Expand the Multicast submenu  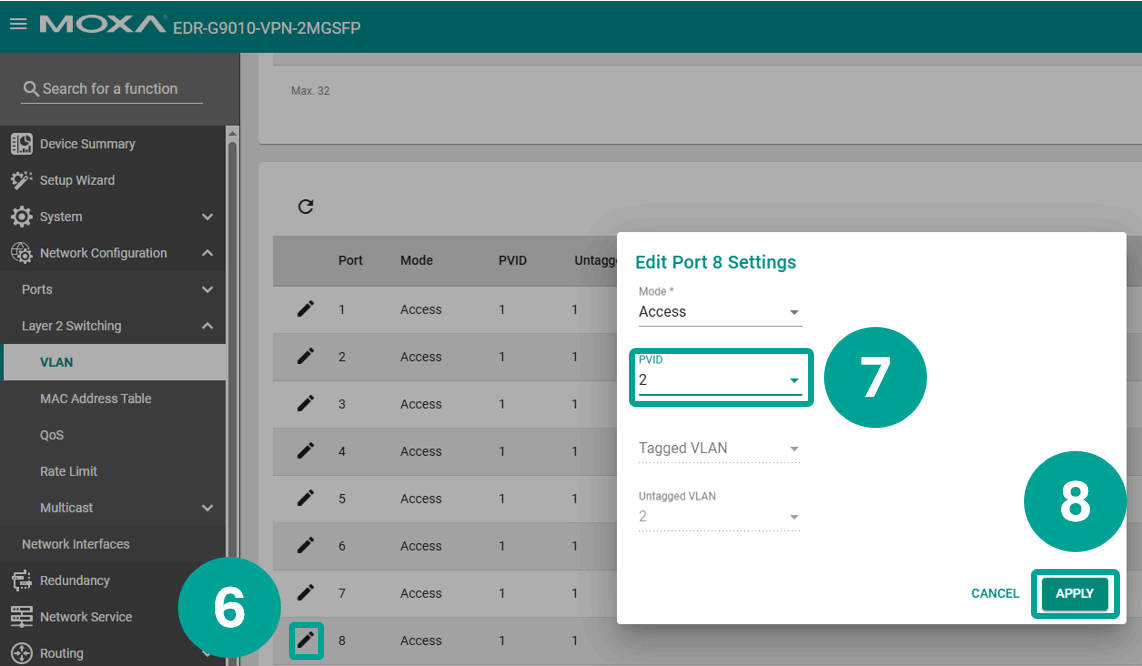[207, 508]
